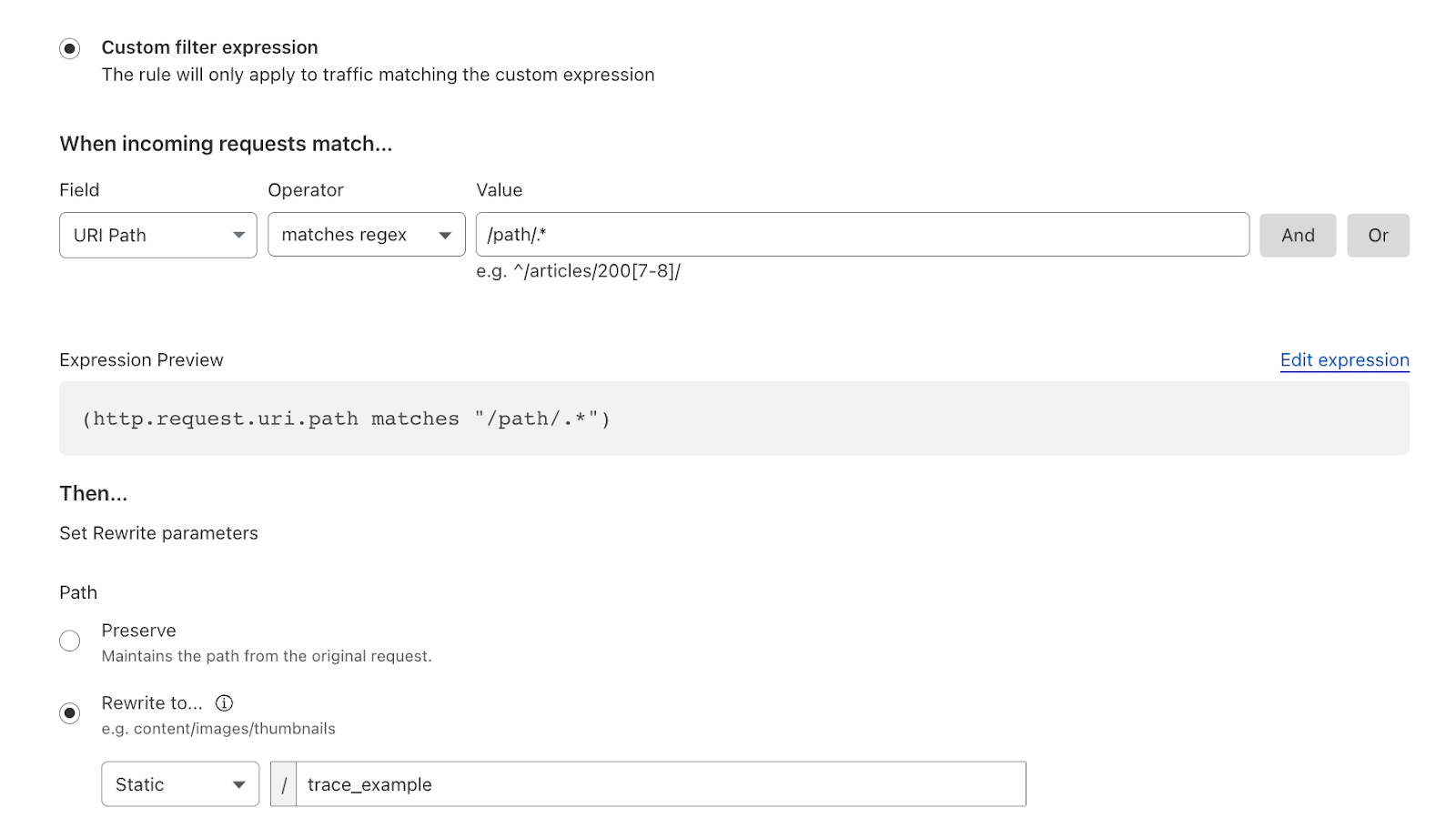The image size is (1456, 828).
Task: Click the Custom filter expression label text
Action: click(x=209, y=47)
